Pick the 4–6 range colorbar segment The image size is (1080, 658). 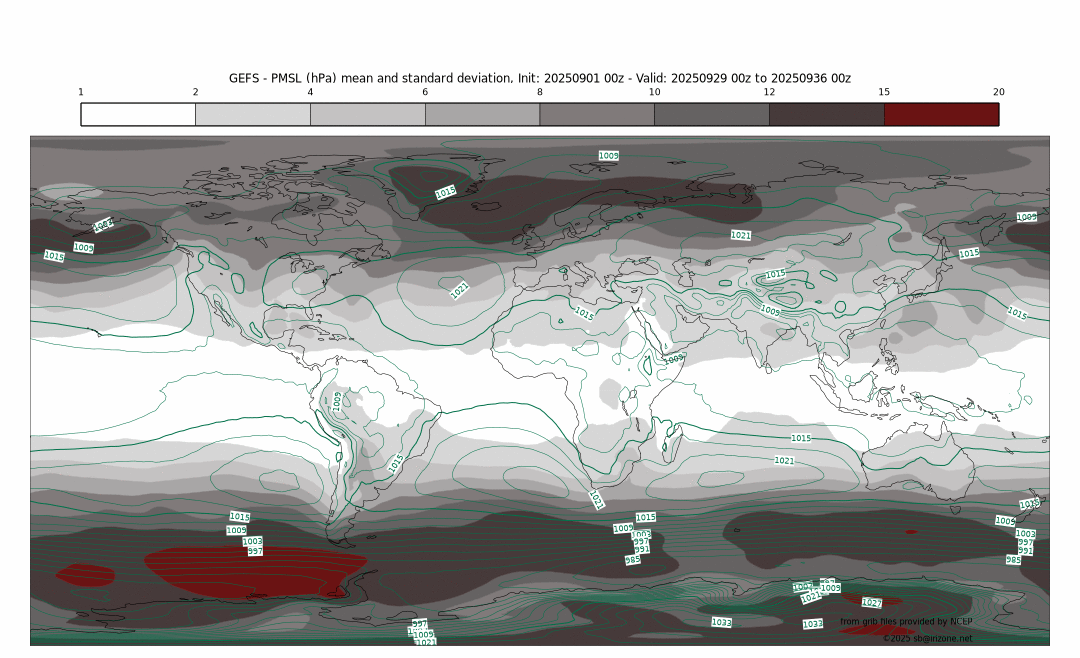(x=367, y=114)
